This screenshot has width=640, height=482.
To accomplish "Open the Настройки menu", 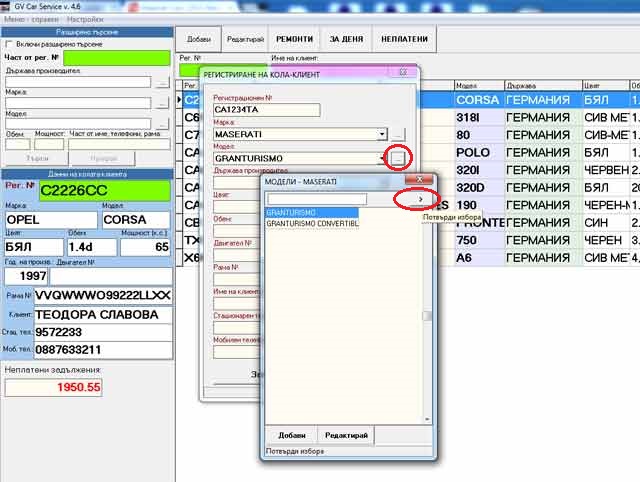I will coord(85,19).
